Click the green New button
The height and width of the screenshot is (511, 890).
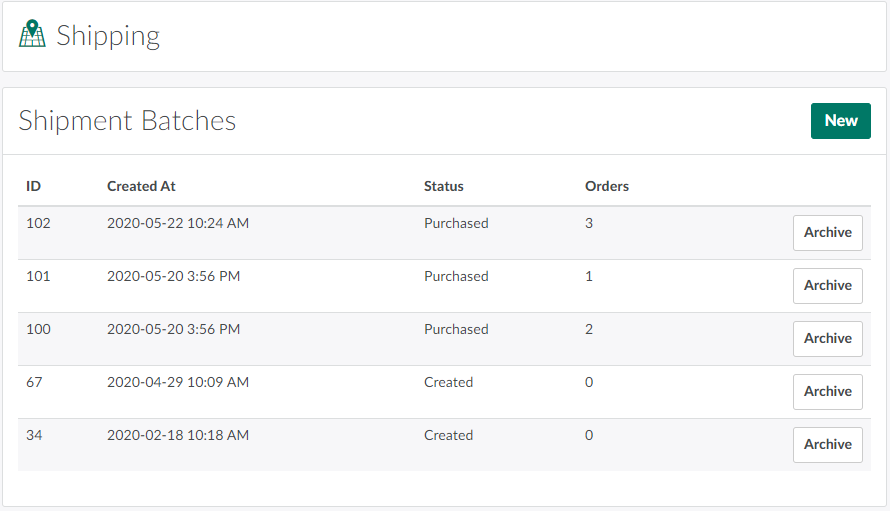pyautogui.click(x=840, y=121)
